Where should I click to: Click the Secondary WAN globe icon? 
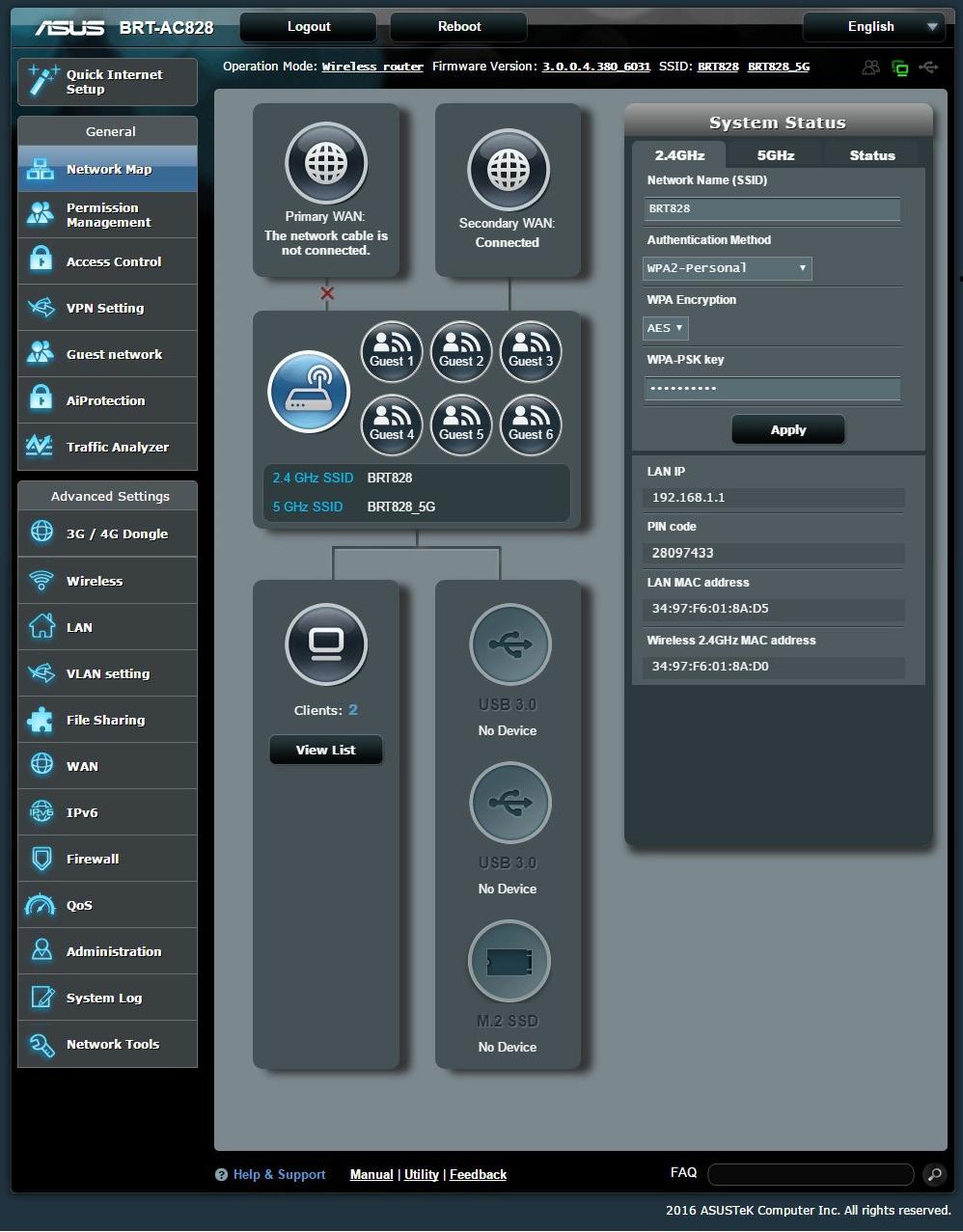(509, 170)
